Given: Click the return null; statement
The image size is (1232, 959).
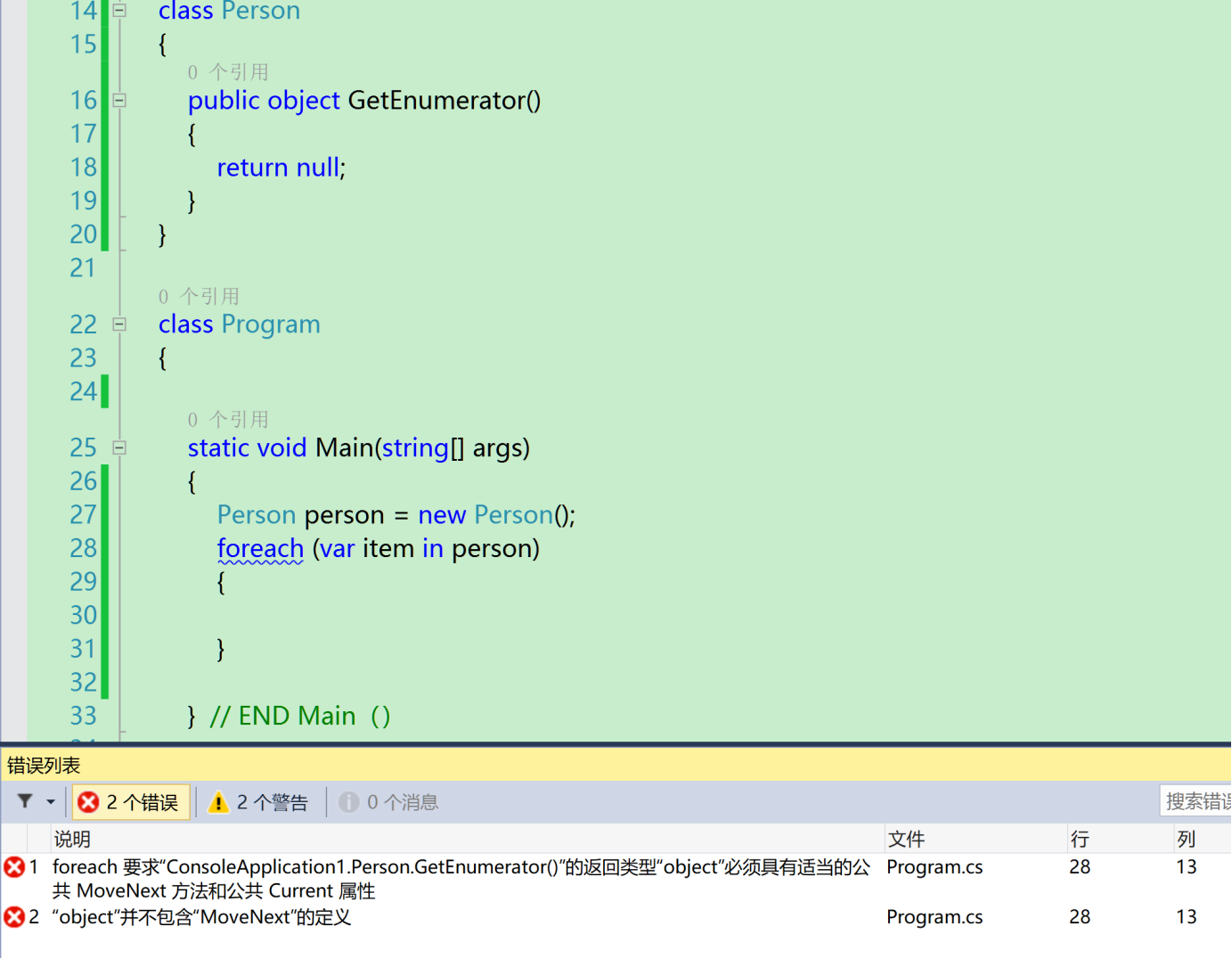Looking at the screenshot, I should (281, 168).
